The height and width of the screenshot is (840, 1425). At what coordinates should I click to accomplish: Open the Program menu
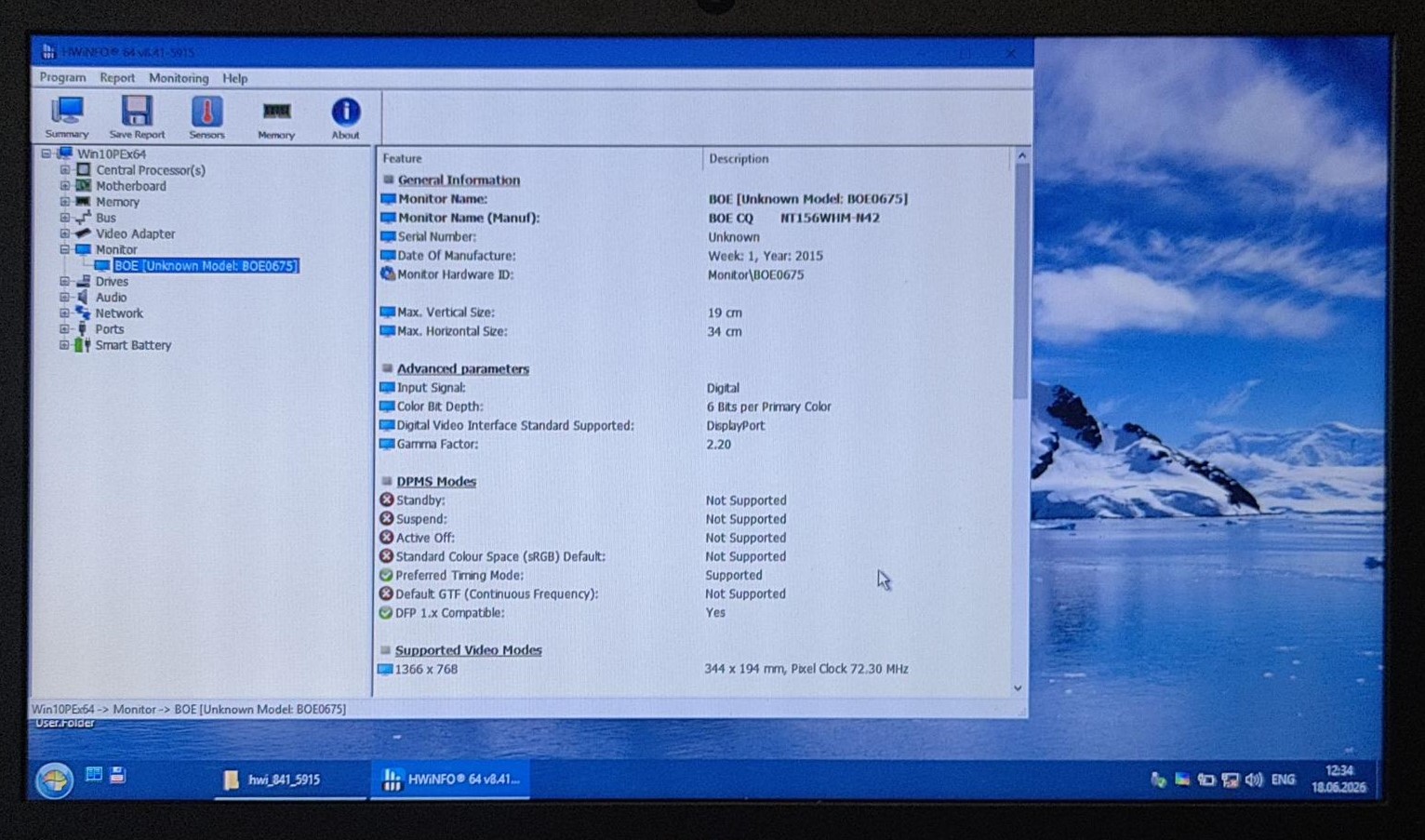pos(62,78)
